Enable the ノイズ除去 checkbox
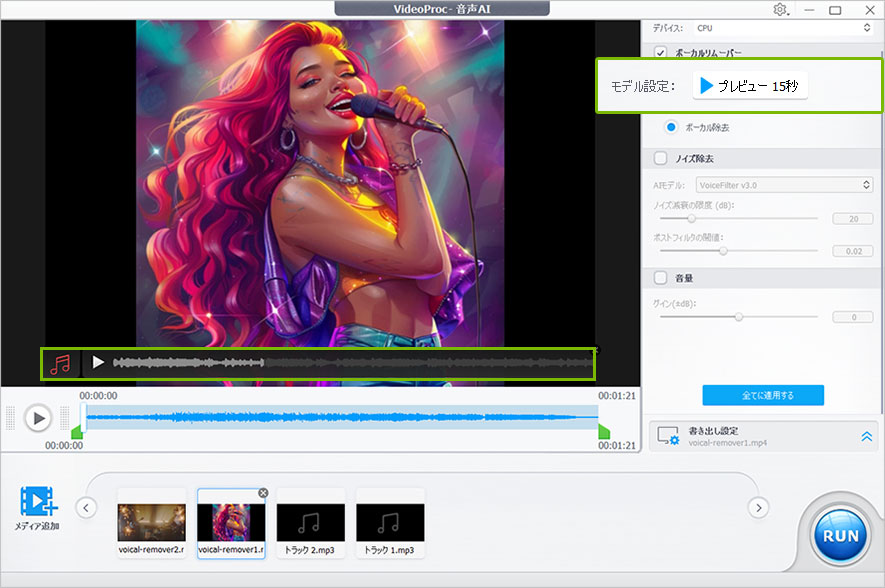Screen dimensions: 885x588 [660, 158]
